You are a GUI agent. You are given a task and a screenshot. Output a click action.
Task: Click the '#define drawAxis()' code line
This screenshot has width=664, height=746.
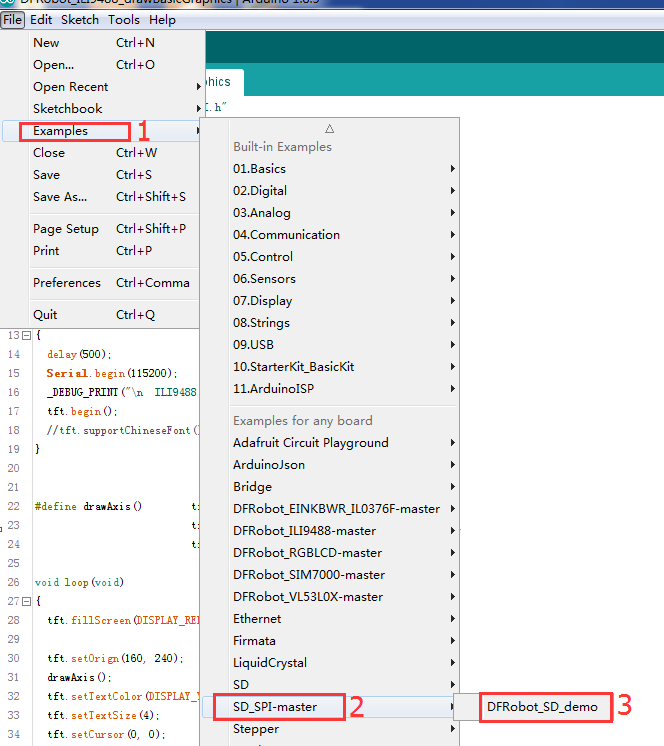tap(88, 506)
